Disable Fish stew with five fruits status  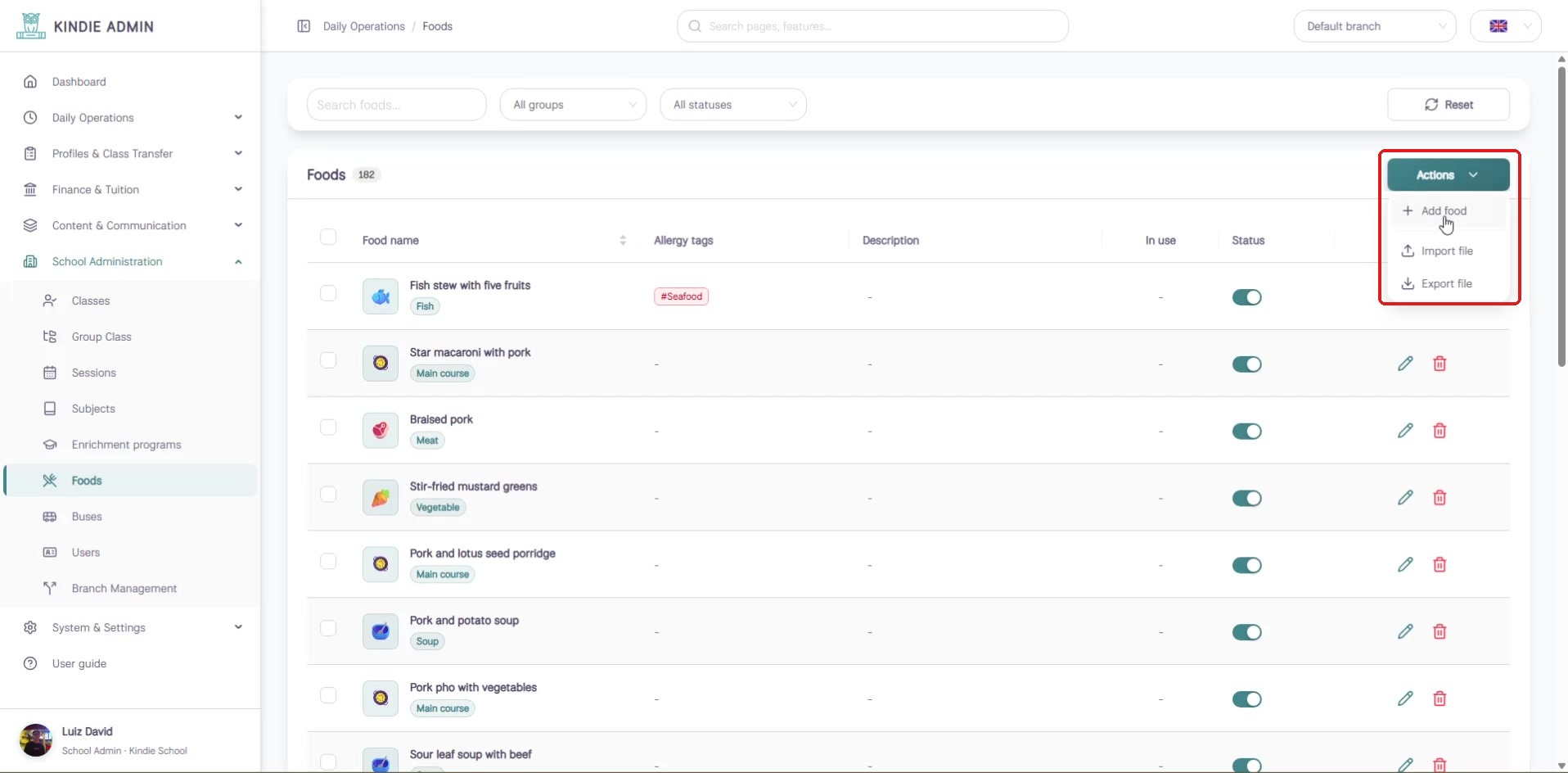click(1246, 297)
